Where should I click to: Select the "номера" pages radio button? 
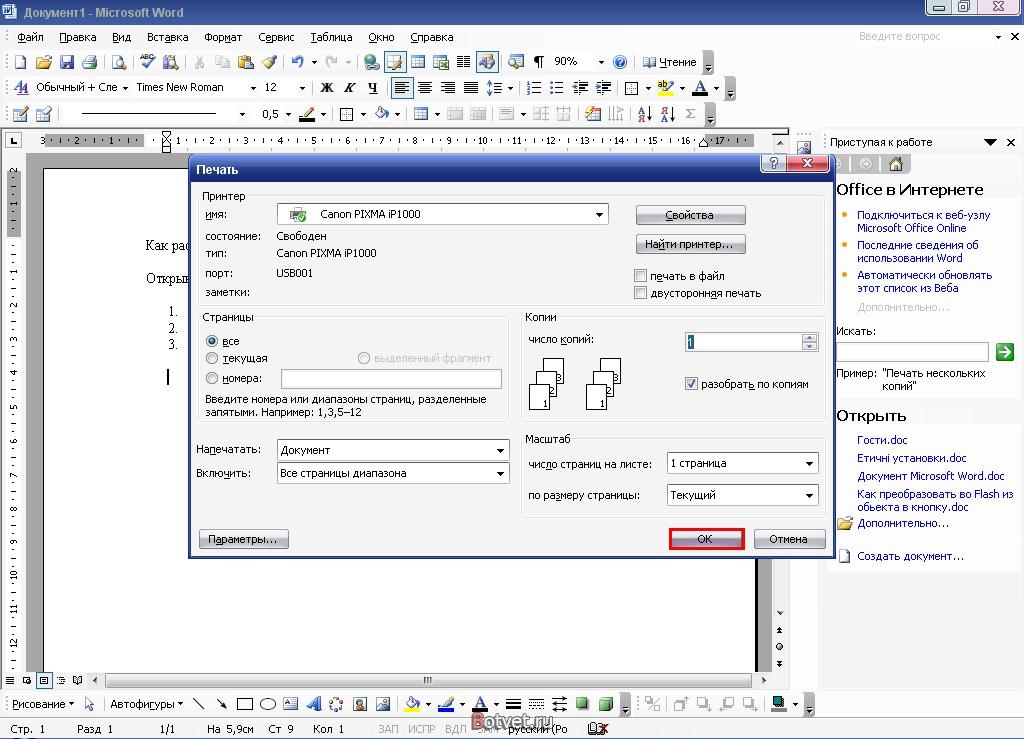tap(212, 378)
